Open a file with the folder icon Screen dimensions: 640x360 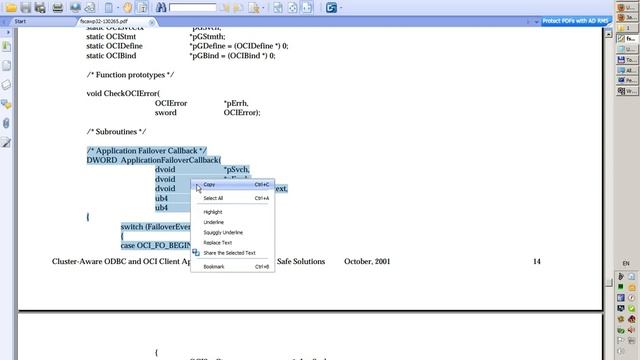click(x=11, y=7)
